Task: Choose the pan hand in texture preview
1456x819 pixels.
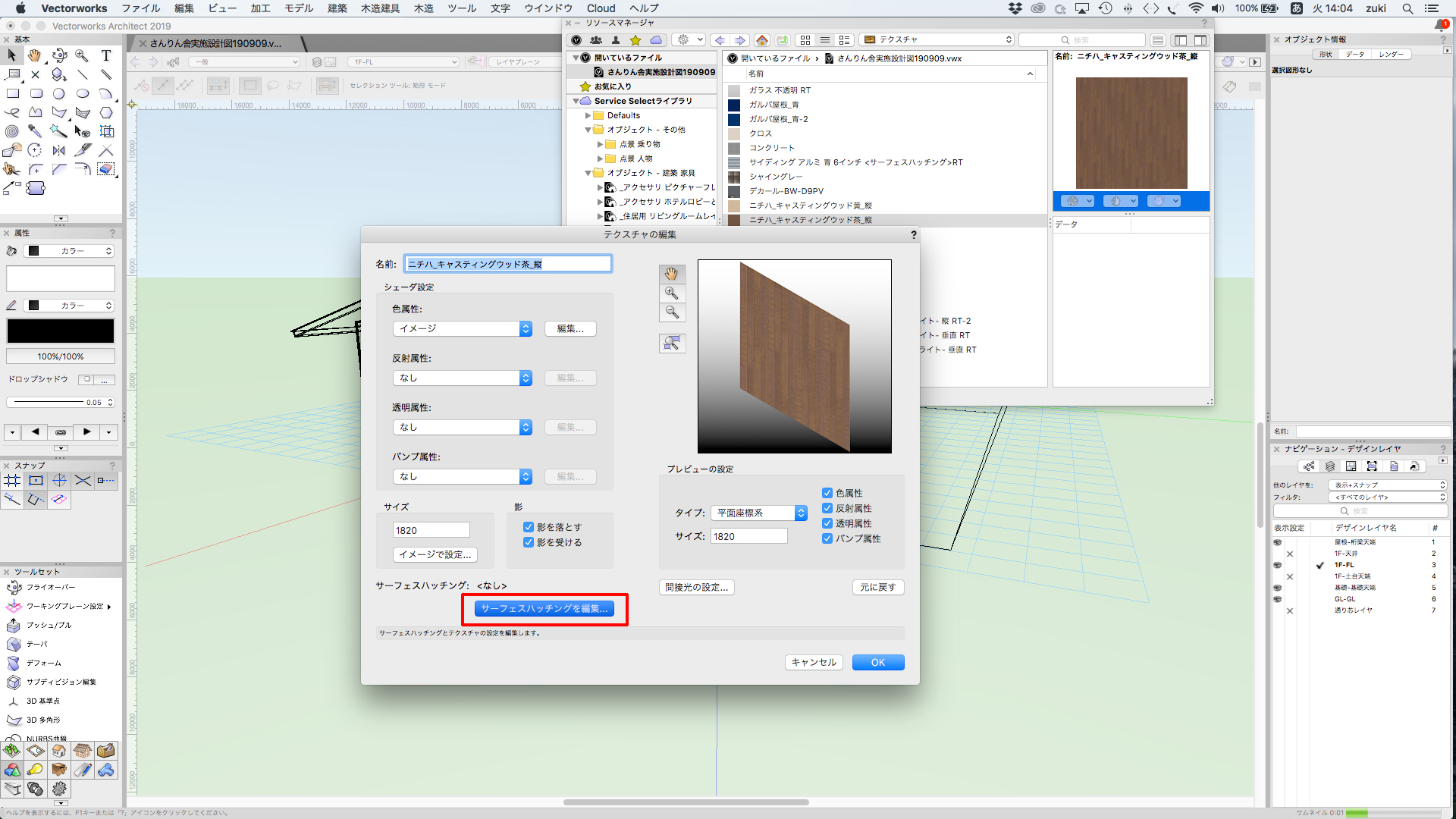Action: [672, 274]
